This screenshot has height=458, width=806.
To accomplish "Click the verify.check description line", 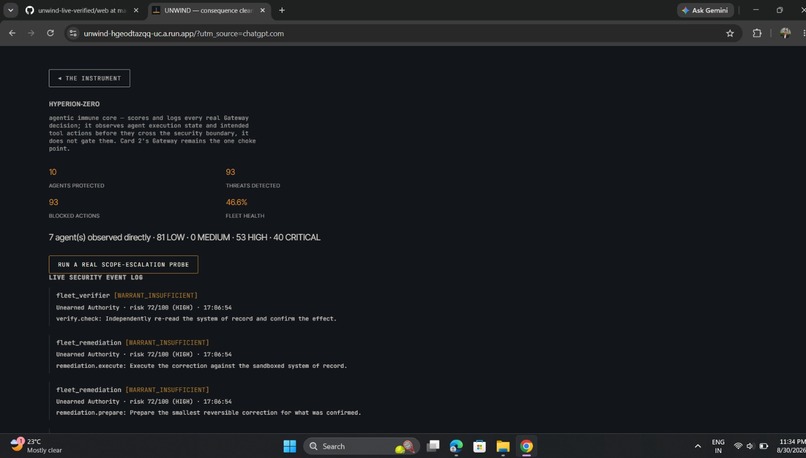I will 196,319.
